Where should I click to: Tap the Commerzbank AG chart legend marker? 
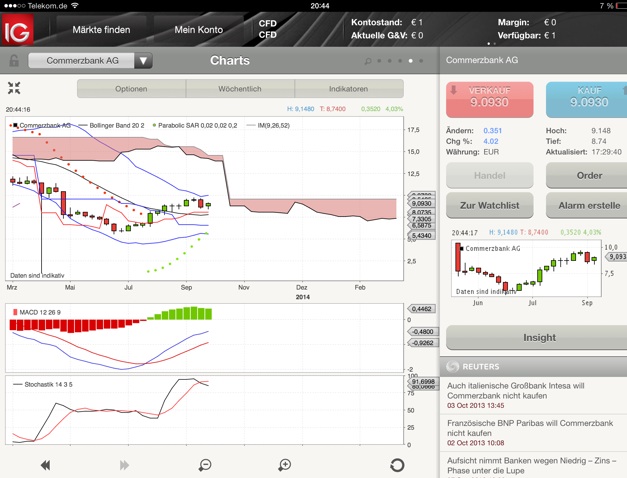pos(15,126)
